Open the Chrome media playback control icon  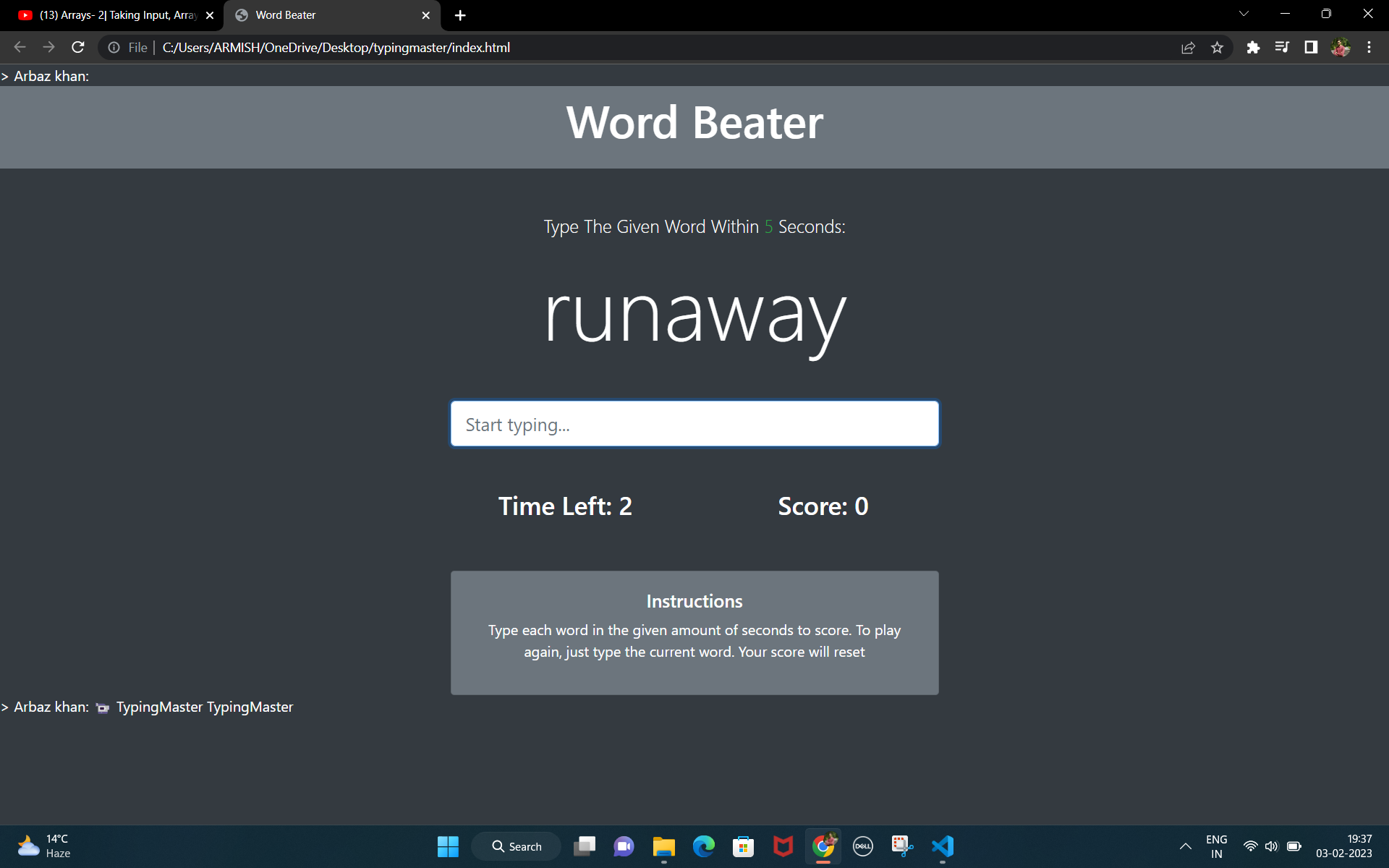coord(1281,47)
